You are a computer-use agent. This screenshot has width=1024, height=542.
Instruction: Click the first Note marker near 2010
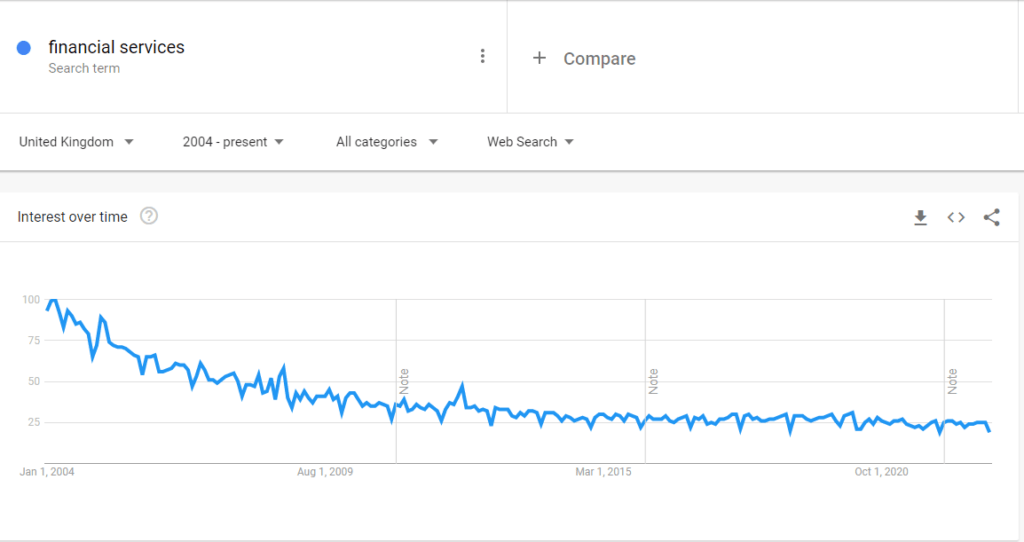click(x=404, y=381)
